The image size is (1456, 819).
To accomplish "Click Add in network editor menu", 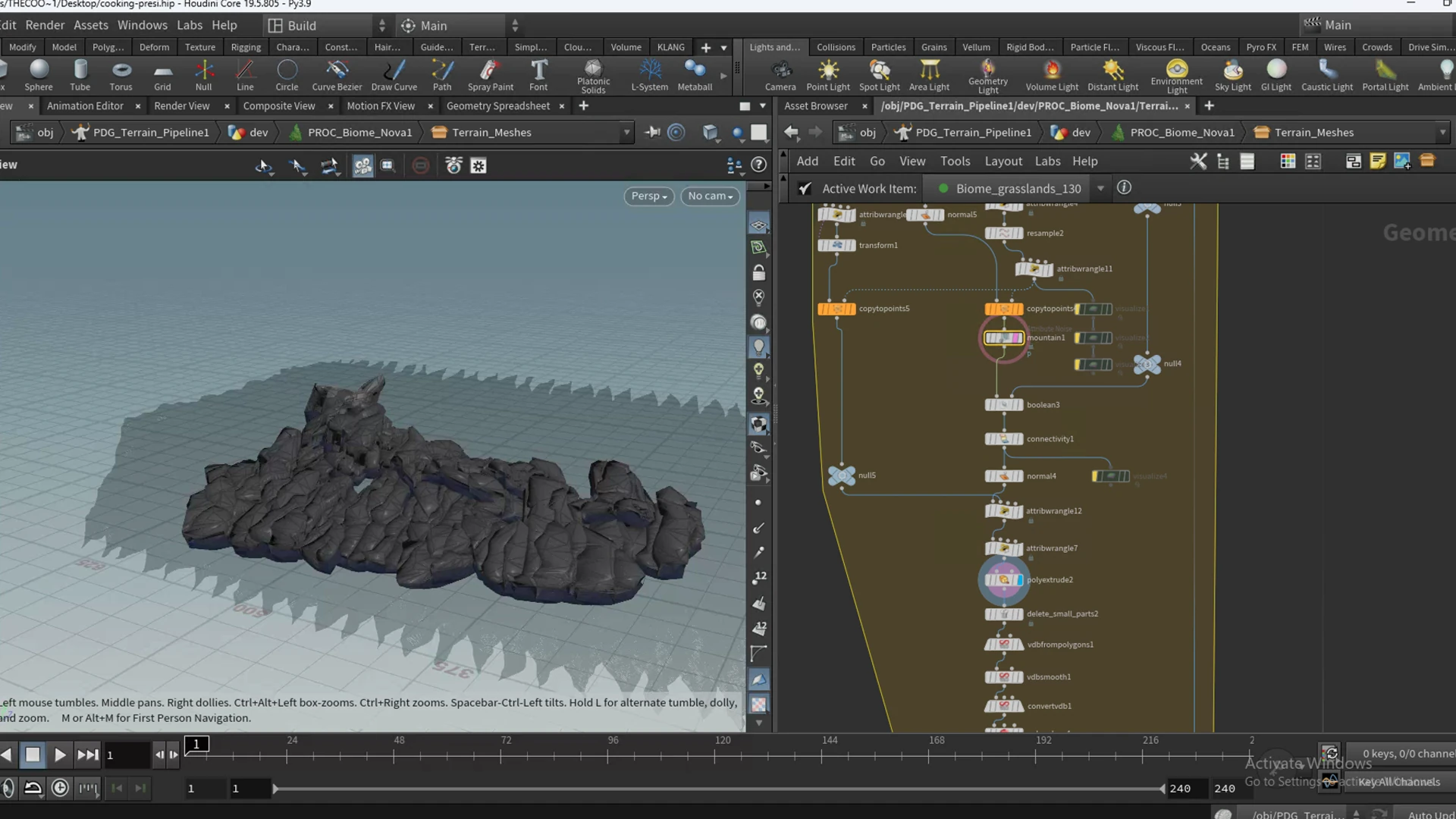I will click(807, 162).
